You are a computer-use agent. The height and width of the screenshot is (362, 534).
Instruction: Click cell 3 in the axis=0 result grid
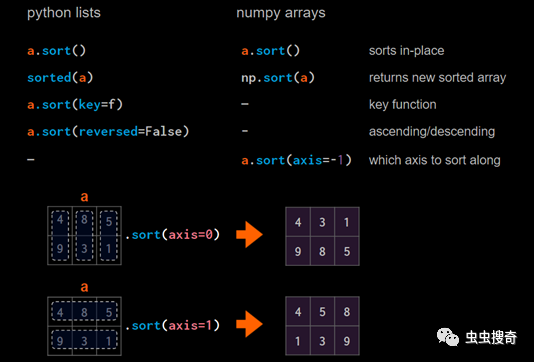322,222
